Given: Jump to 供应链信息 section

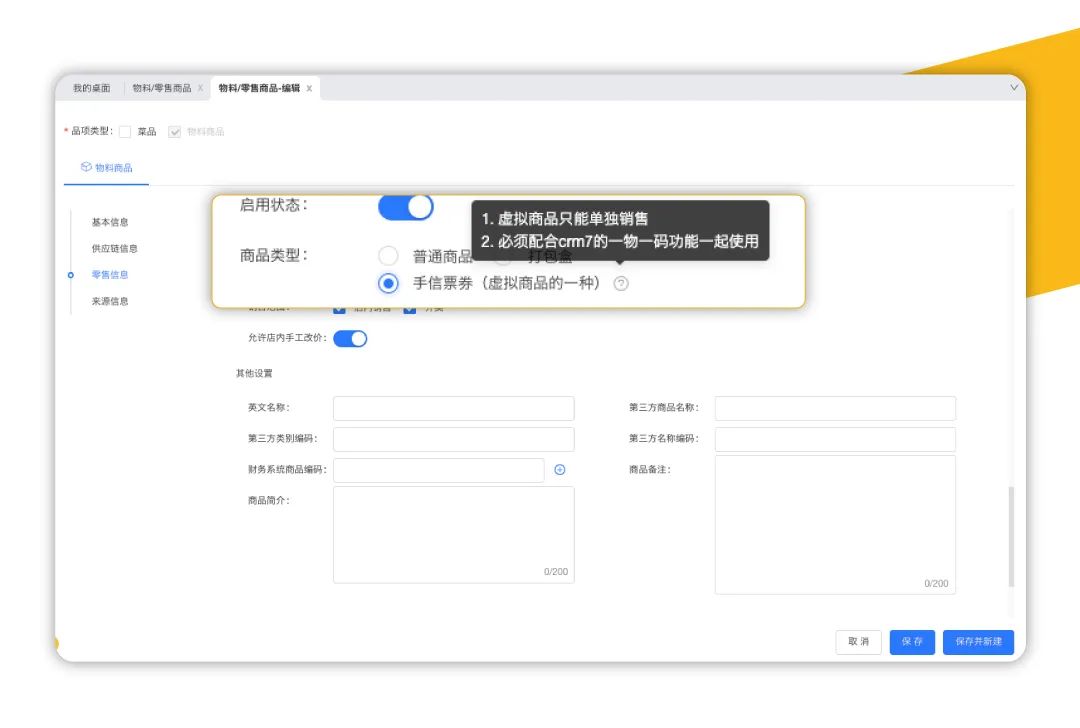Looking at the screenshot, I should [x=114, y=248].
